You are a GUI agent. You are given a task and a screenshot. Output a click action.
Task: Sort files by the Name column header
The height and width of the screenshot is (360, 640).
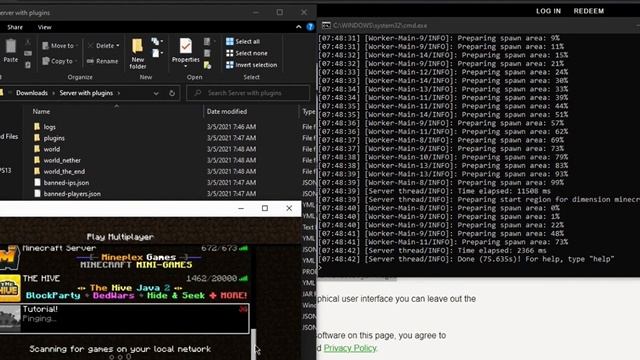click(x=41, y=111)
